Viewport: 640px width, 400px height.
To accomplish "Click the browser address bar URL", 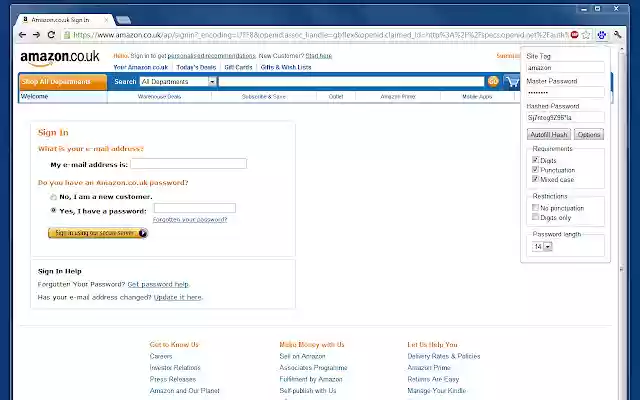I will point(321,35).
